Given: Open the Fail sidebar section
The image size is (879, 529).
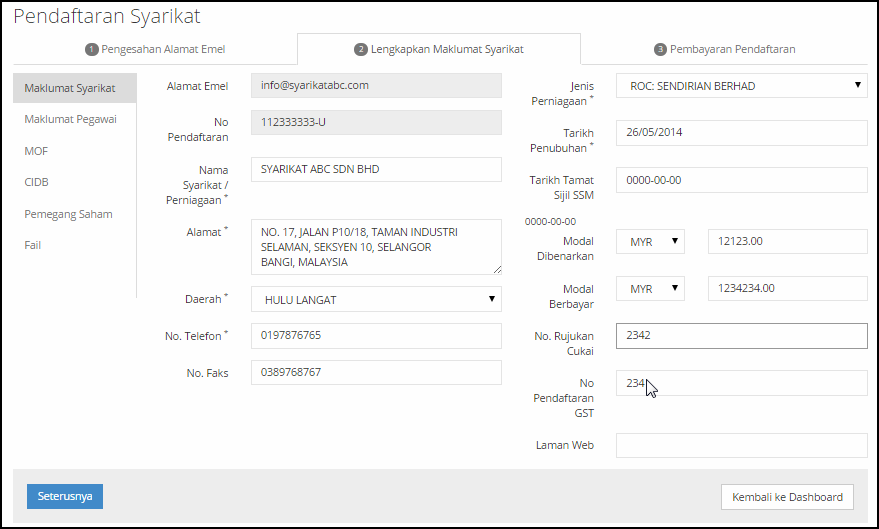Looking at the screenshot, I should pos(33,245).
